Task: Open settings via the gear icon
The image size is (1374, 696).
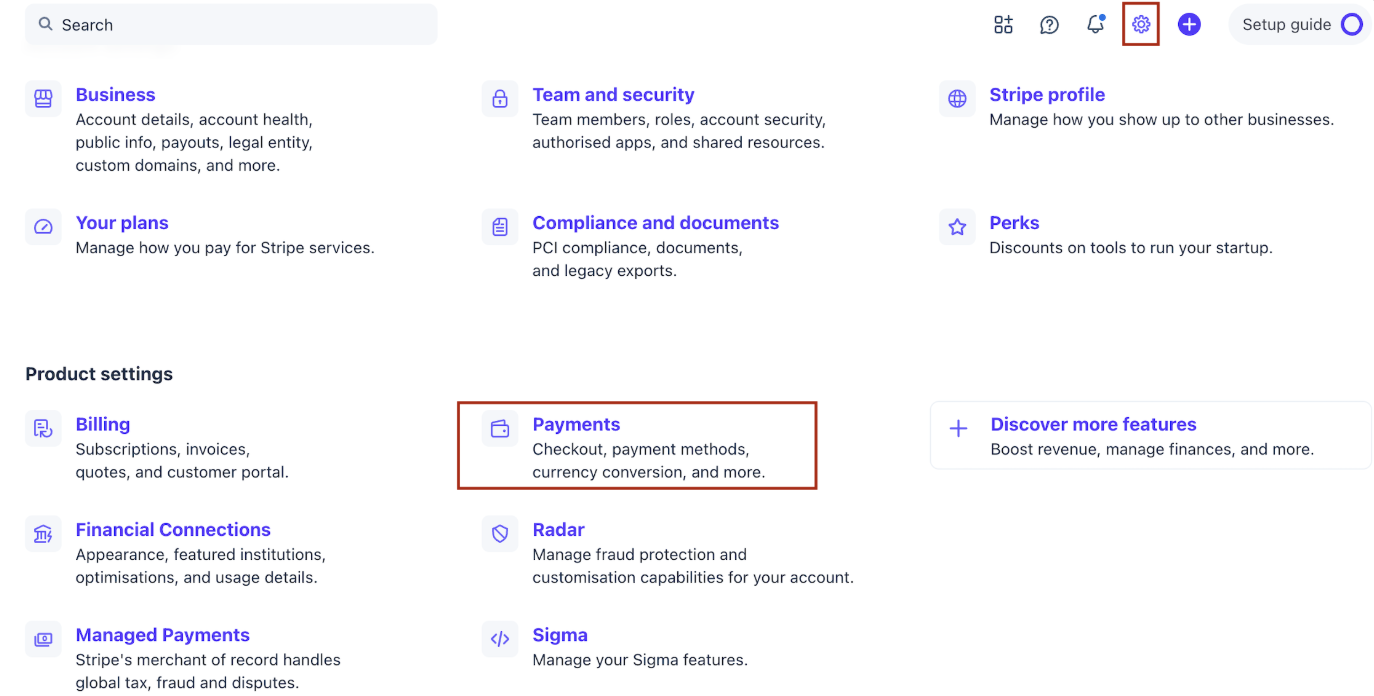Action: [1141, 25]
